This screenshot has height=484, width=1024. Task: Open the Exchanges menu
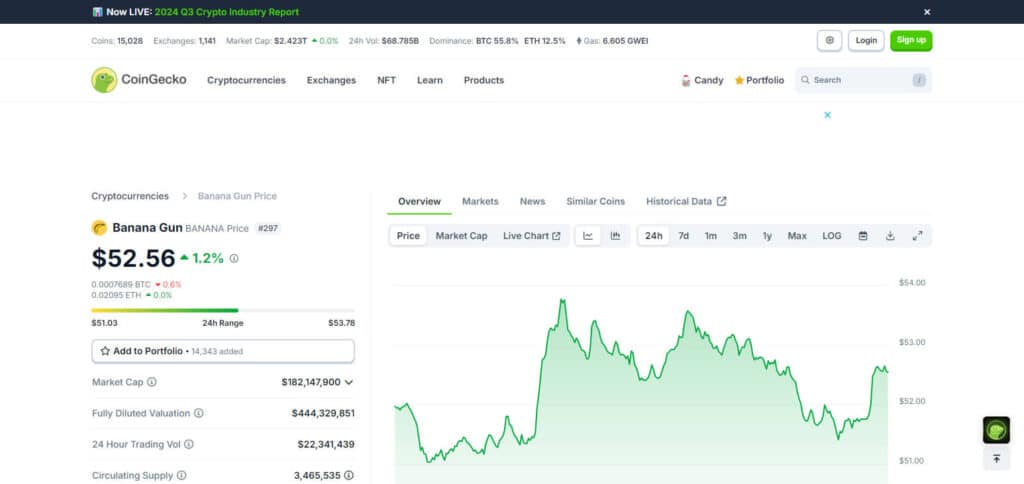(x=331, y=80)
